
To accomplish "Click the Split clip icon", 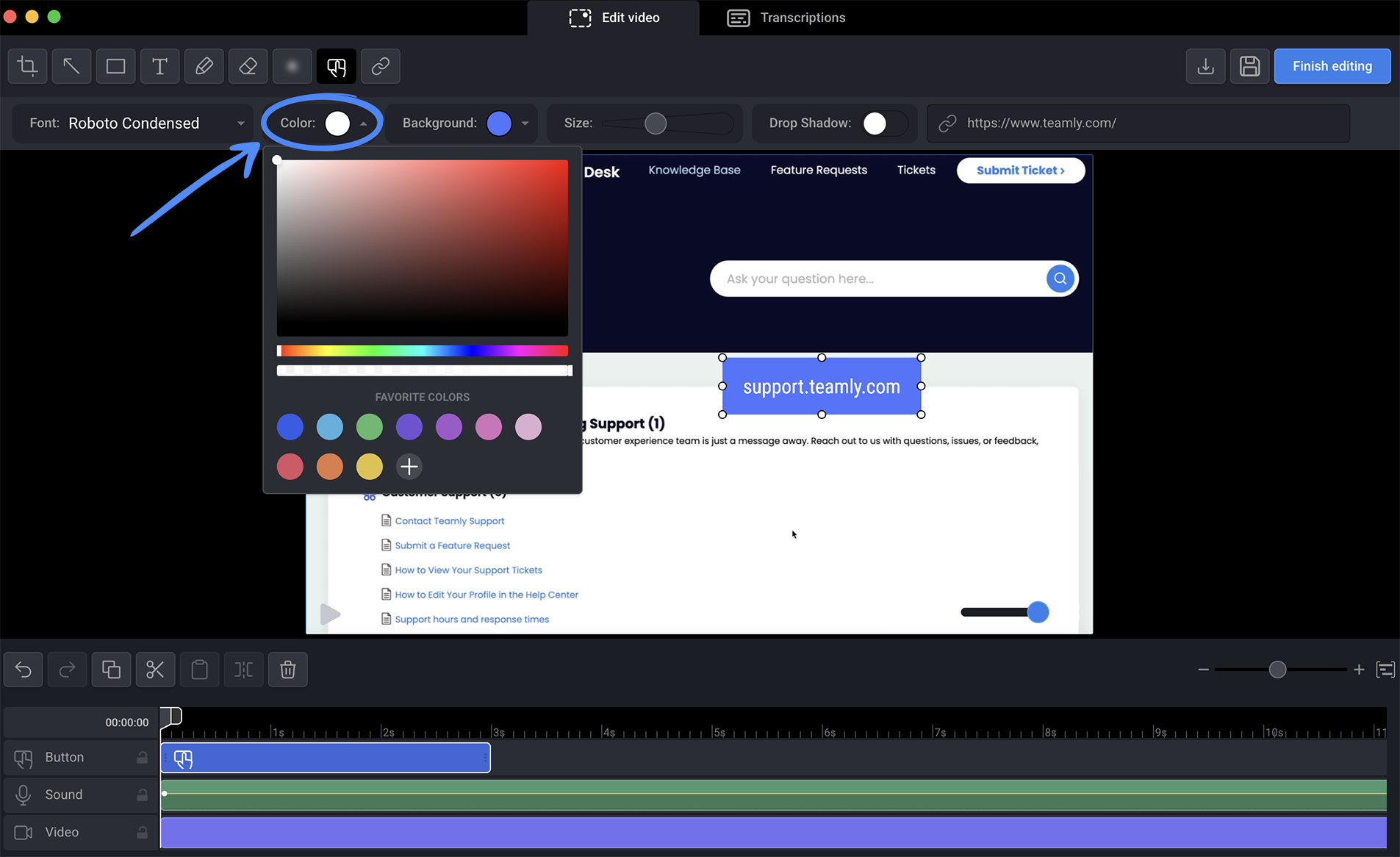I will click(243, 670).
